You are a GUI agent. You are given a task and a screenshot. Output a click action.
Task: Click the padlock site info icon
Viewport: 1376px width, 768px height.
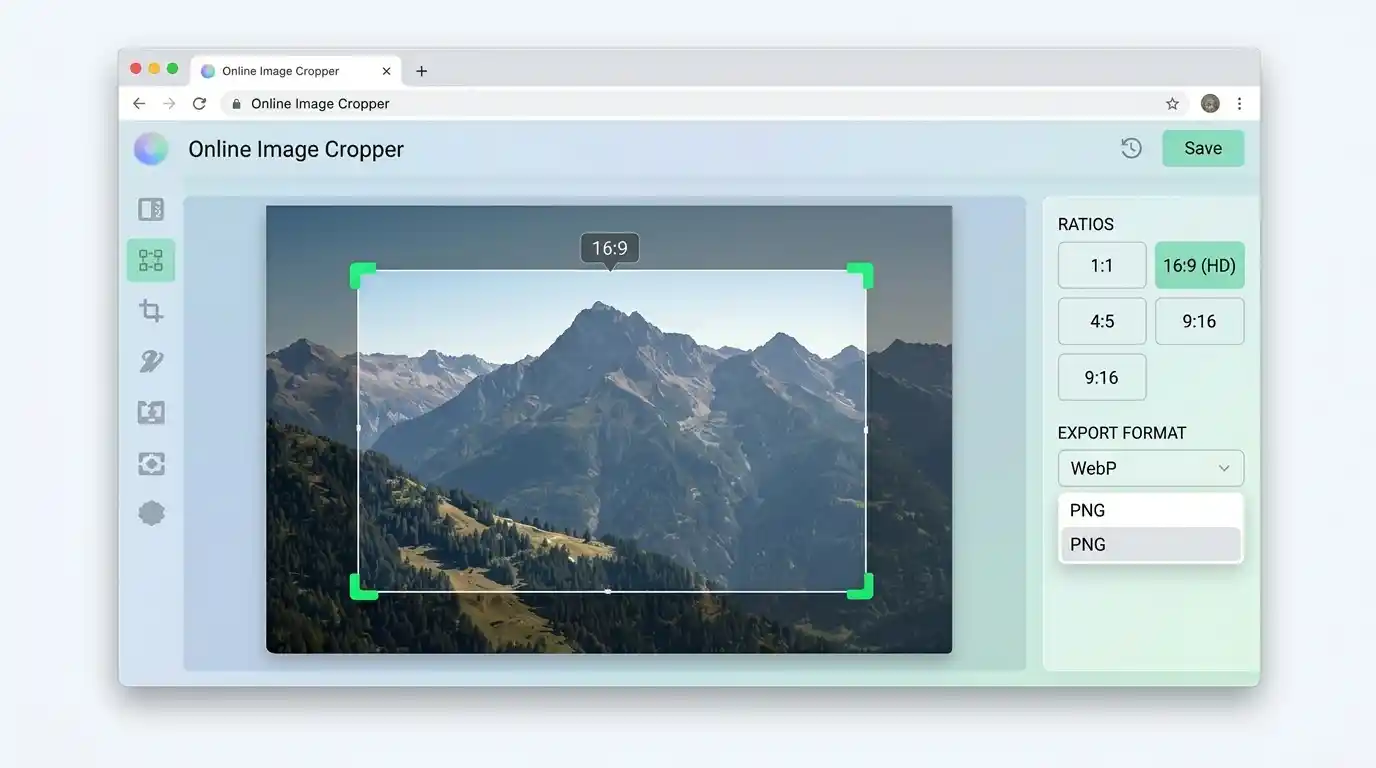click(237, 103)
